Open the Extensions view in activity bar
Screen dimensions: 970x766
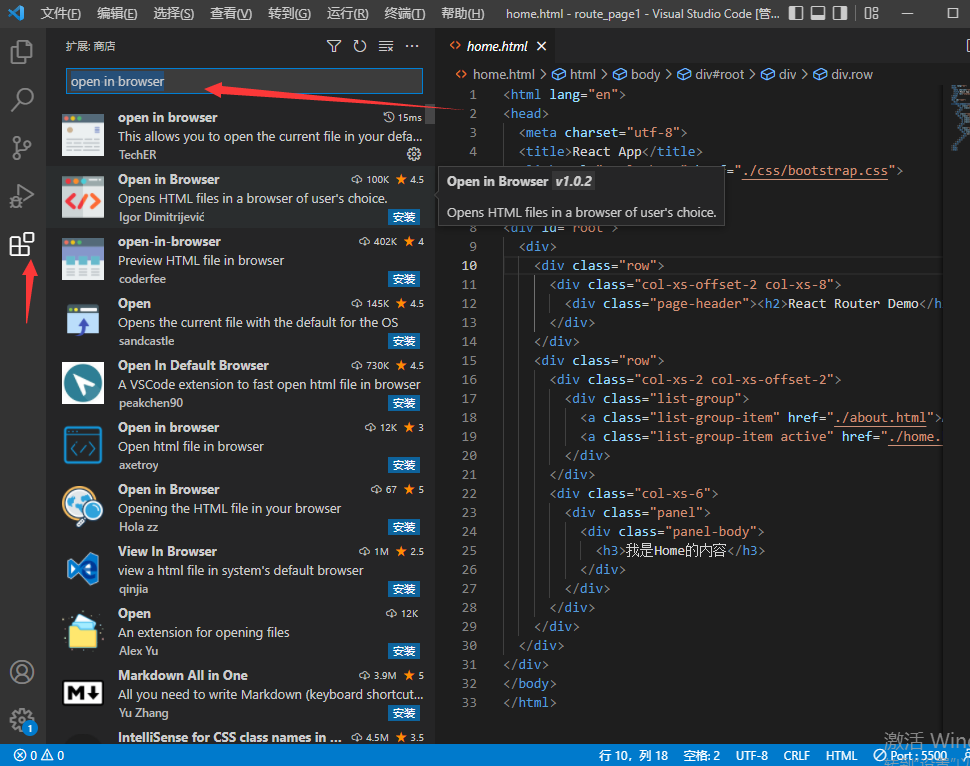22,244
